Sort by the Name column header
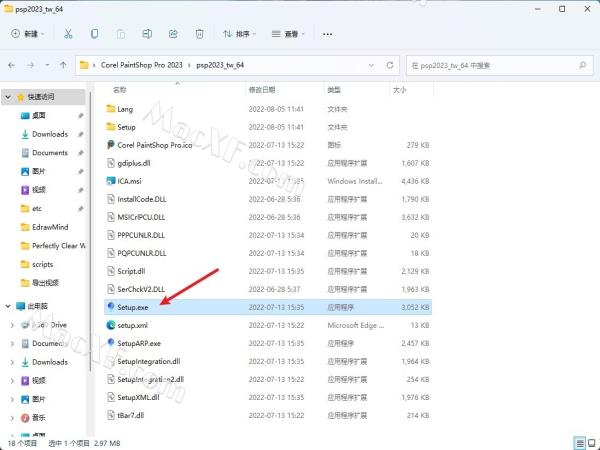The width and height of the screenshot is (600, 450). (x=119, y=90)
